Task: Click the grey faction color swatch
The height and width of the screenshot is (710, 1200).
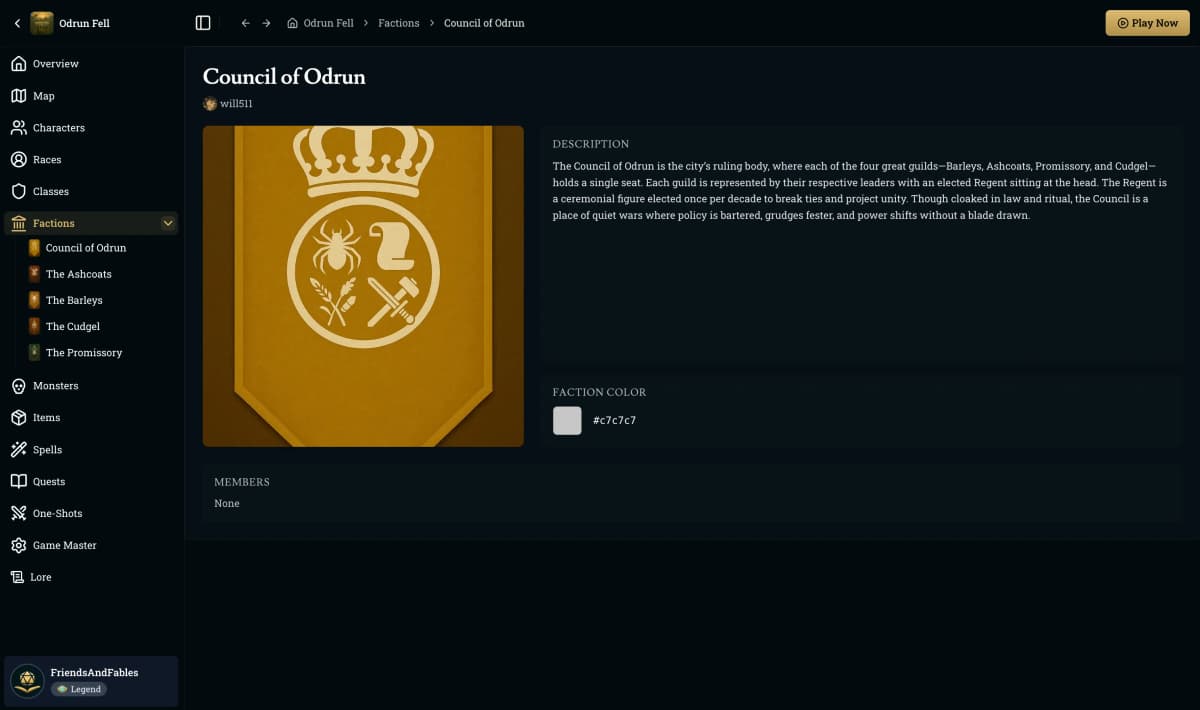Action: pos(567,420)
